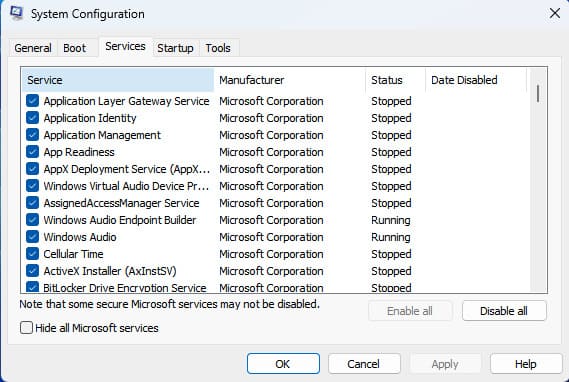Close the System Configuration window
Viewport: 569px width, 382px height.
[554, 13]
